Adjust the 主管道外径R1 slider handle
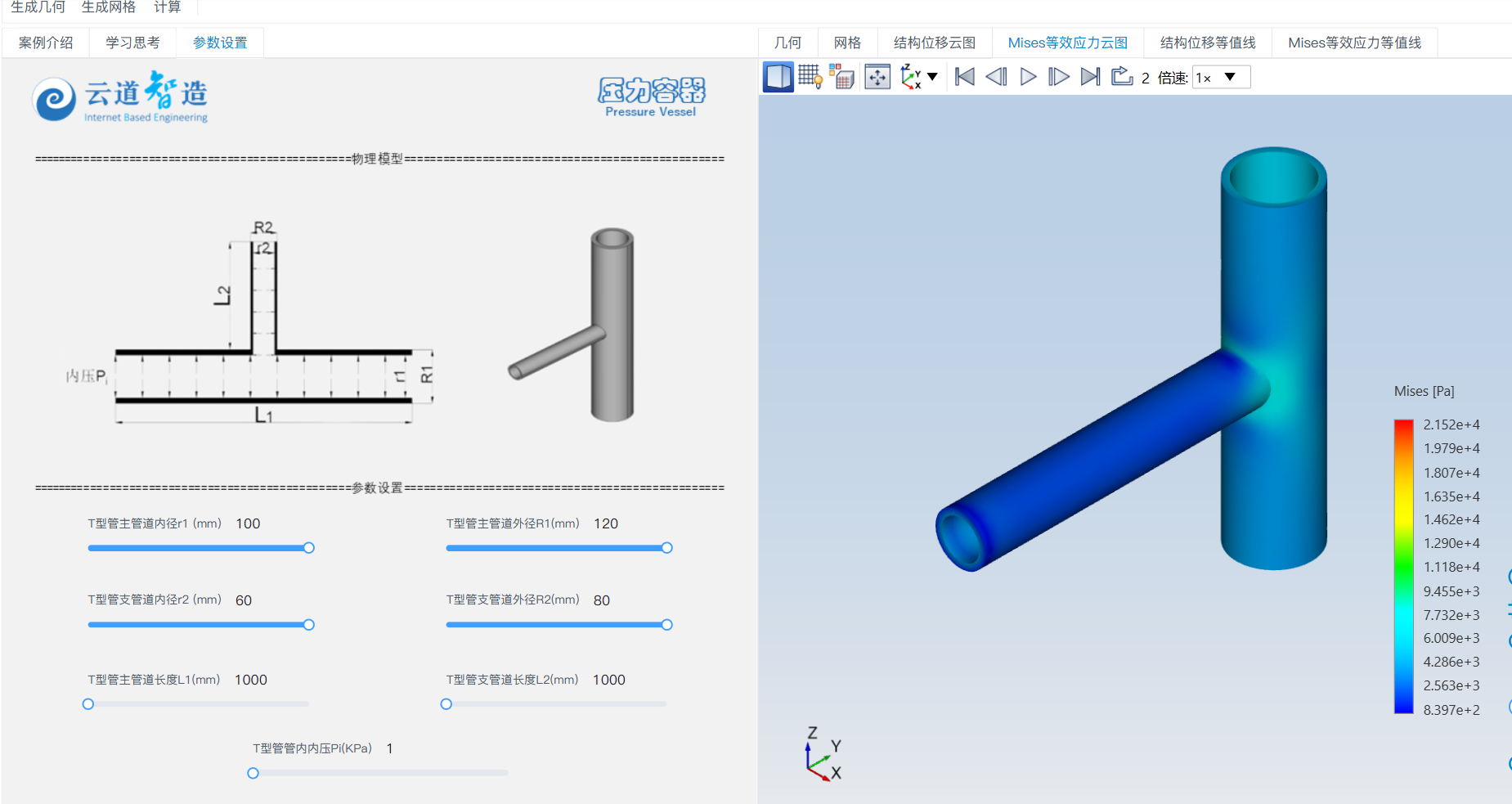 pos(667,548)
